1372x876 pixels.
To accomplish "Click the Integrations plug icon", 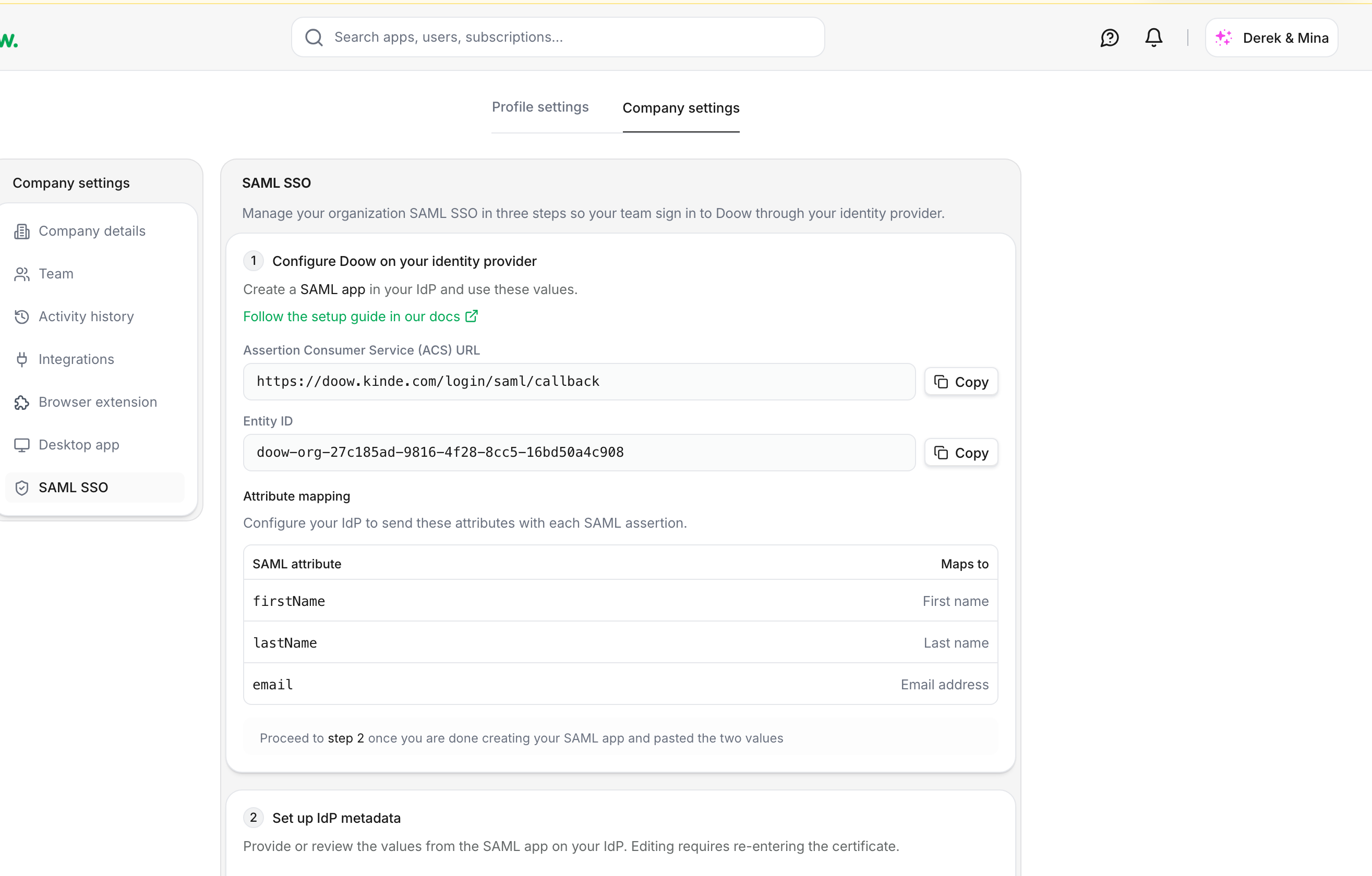I will [x=22, y=359].
